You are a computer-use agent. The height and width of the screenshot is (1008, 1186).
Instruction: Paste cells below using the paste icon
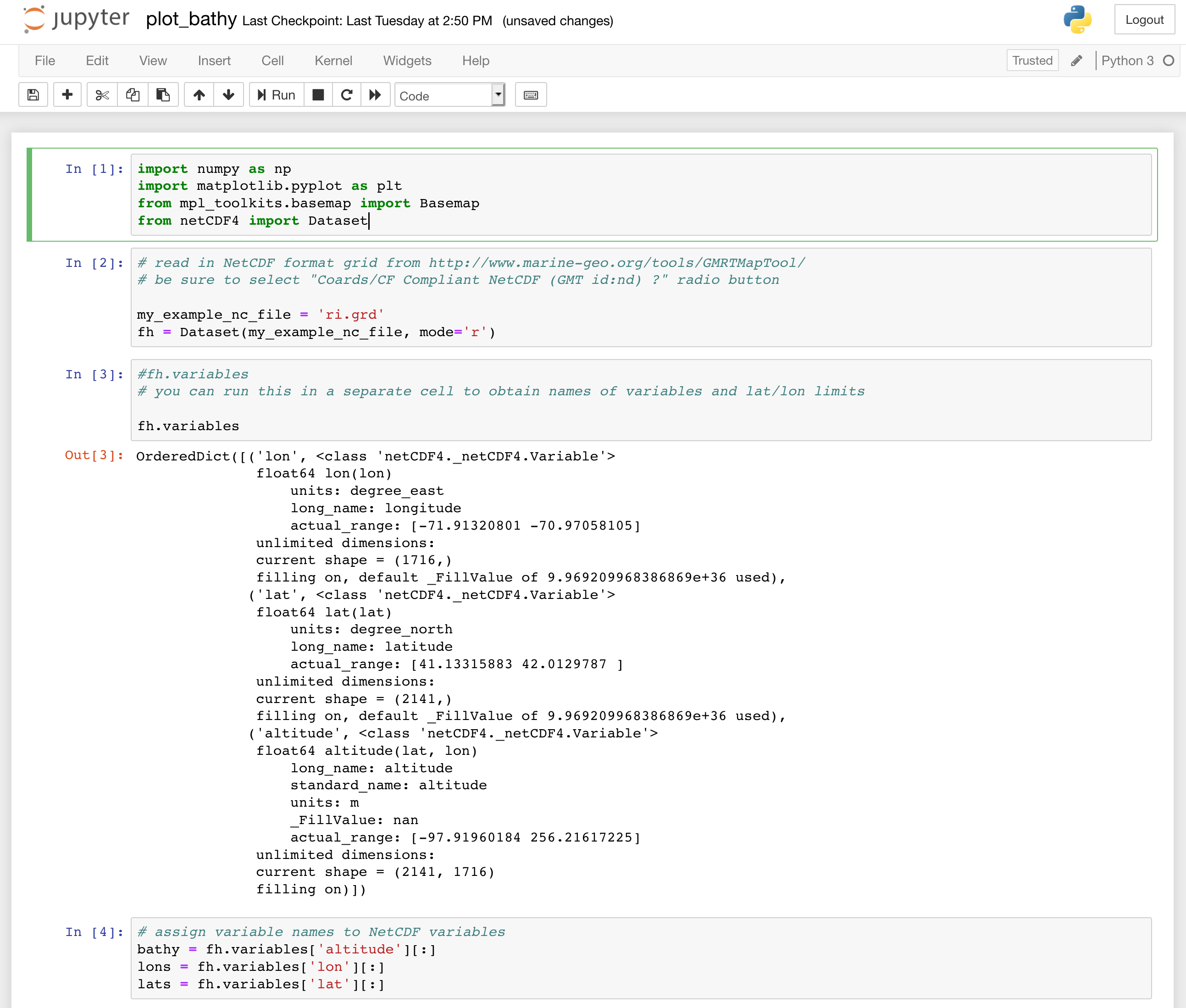click(163, 95)
